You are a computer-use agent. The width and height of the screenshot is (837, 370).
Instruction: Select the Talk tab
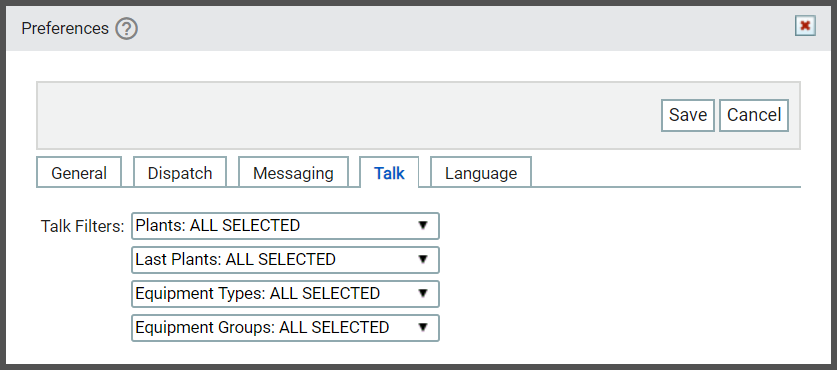(x=389, y=172)
